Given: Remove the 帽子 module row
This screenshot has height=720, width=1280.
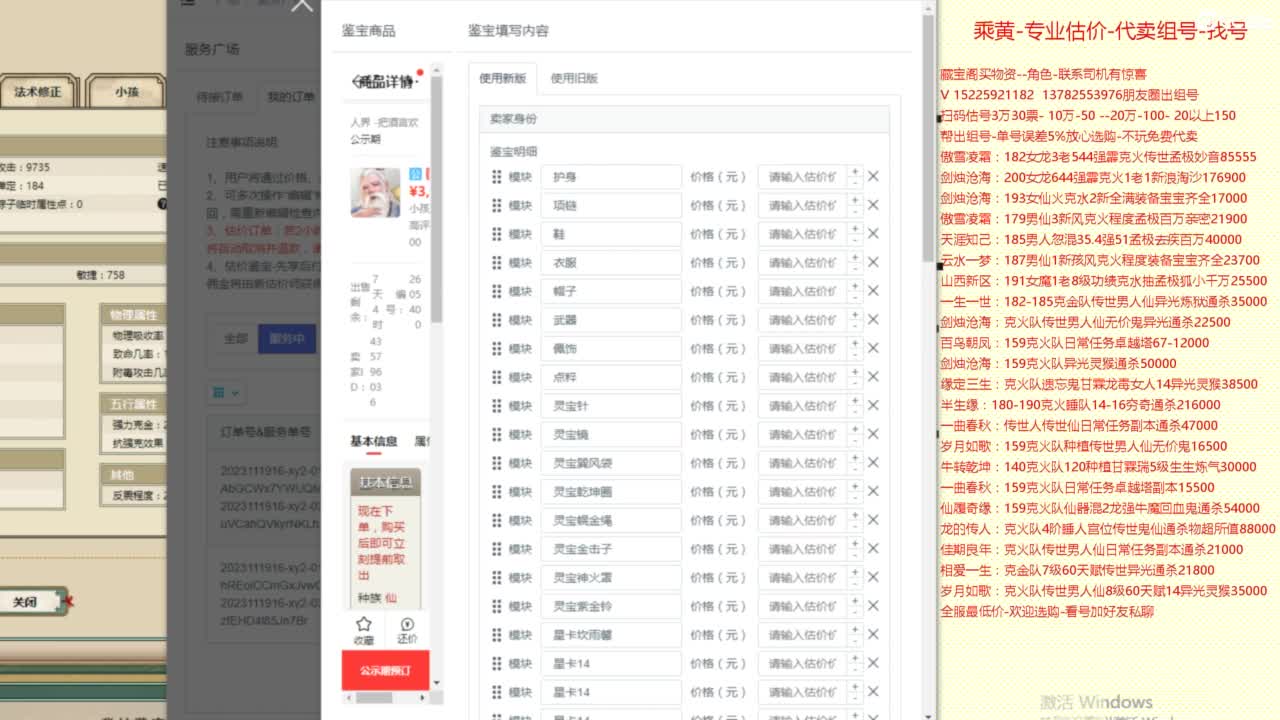Looking at the screenshot, I should [873, 291].
